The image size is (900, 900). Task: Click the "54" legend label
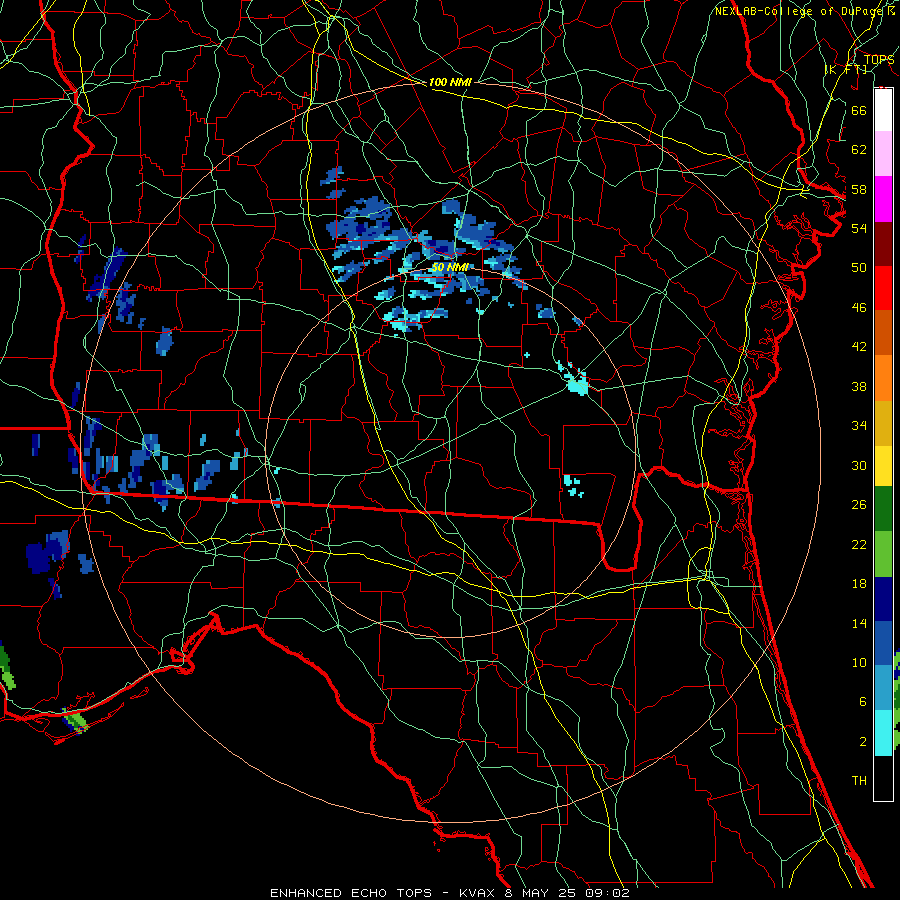coord(859,228)
